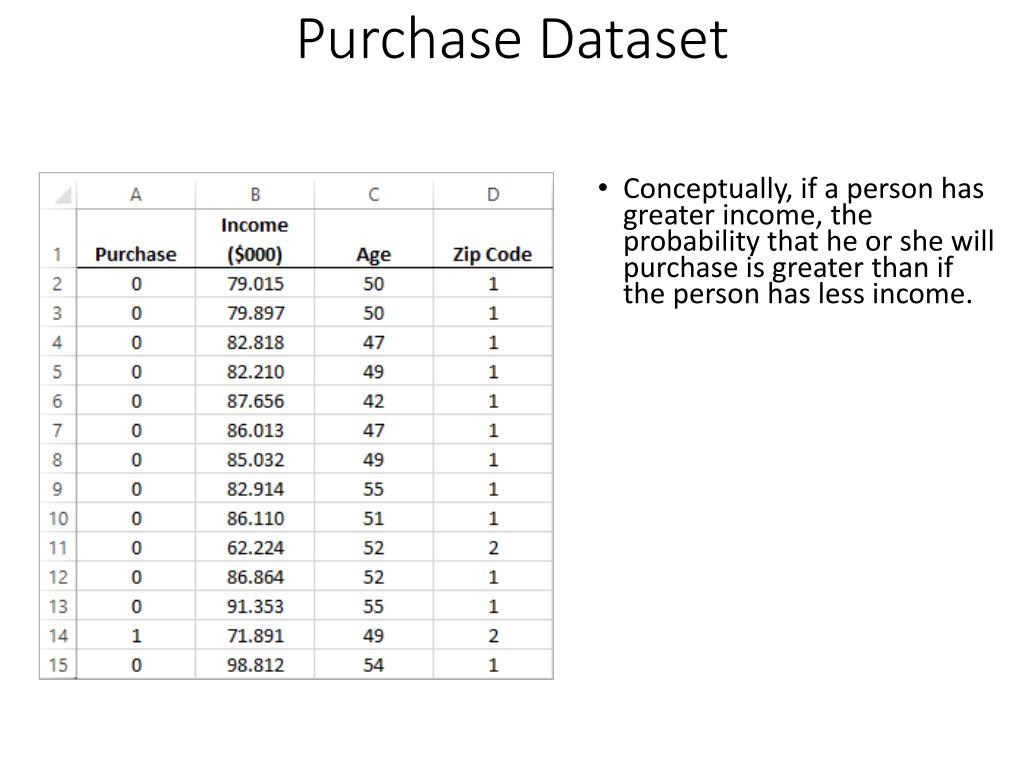1024x768 pixels.
Task: Select column B header
Action: [x=255, y=194]
